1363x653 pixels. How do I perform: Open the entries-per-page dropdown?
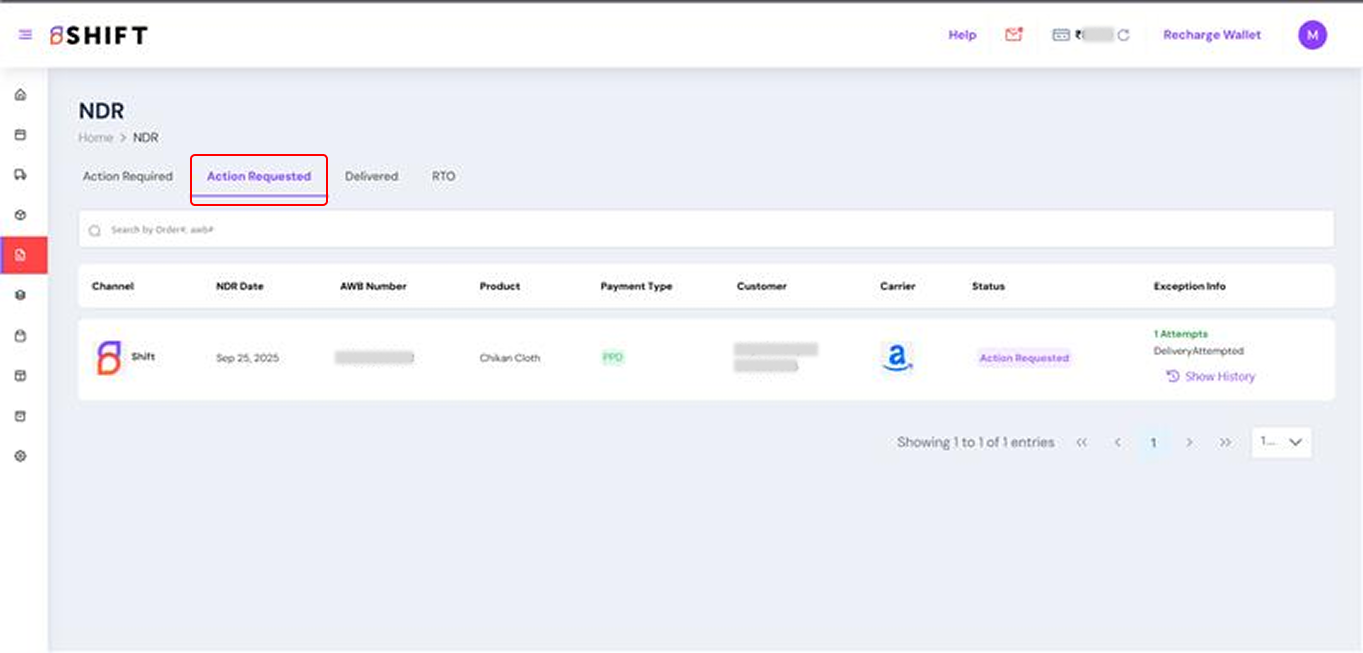coord(1281,442)
